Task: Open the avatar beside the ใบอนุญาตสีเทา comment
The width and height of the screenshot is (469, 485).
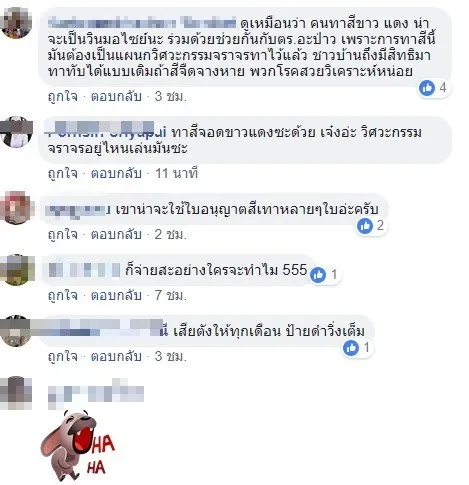Action: [16, 207]
